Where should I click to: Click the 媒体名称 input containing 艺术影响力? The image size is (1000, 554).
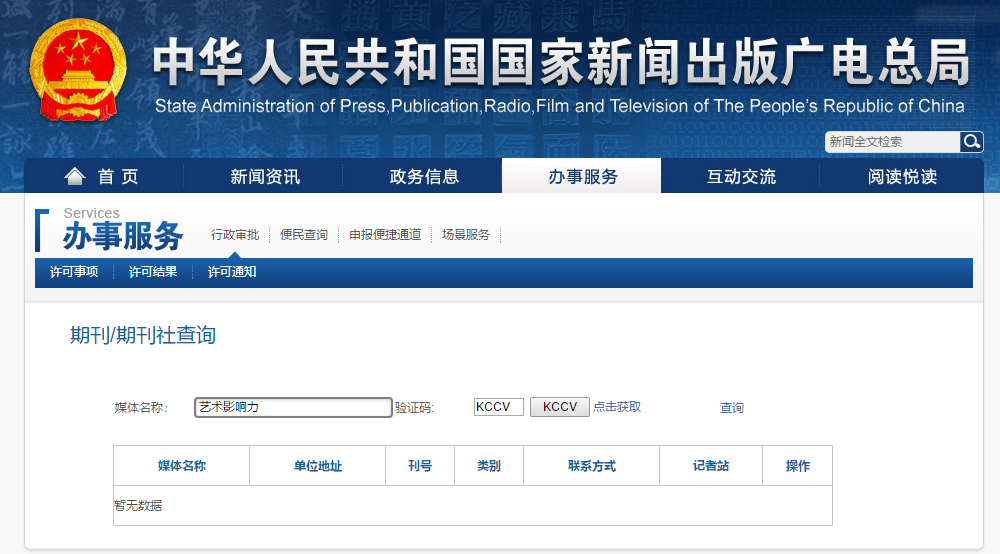[x=293, y=407]
